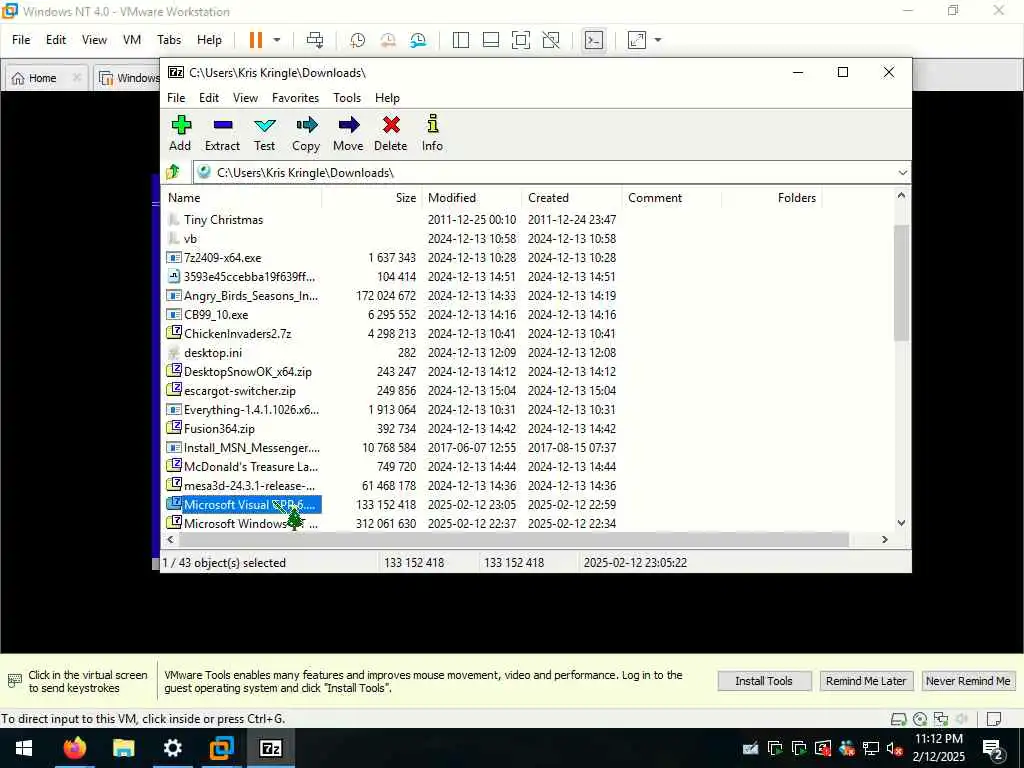Open the 7-Zip Help menu
The image size is (1024, 768).
387,97
